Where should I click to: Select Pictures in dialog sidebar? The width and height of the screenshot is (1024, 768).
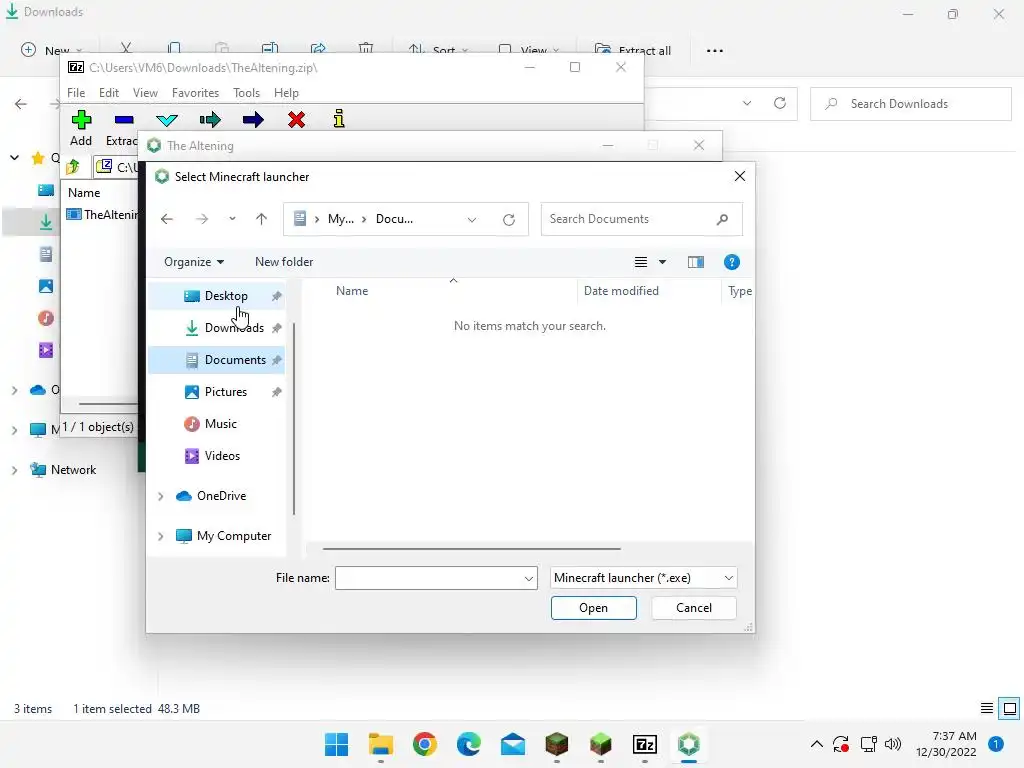[x=216, y=392]
